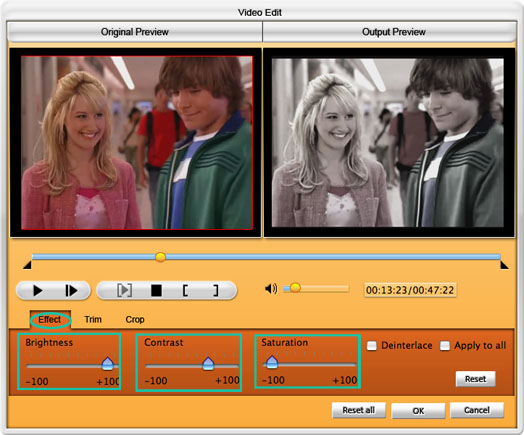Click the yellow playhead on the seek bar

pos(160,257)
